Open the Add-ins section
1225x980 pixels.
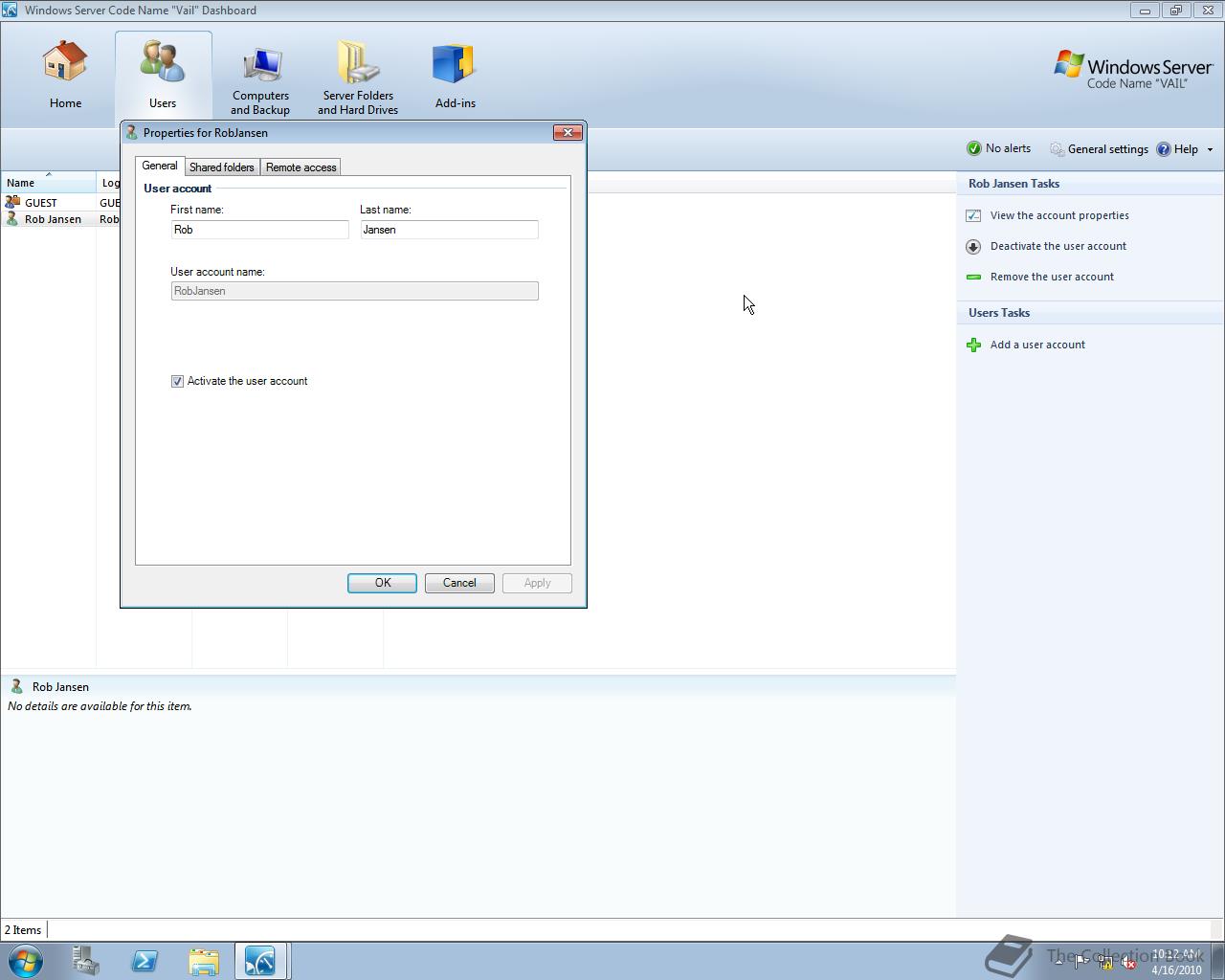[455, 63]
